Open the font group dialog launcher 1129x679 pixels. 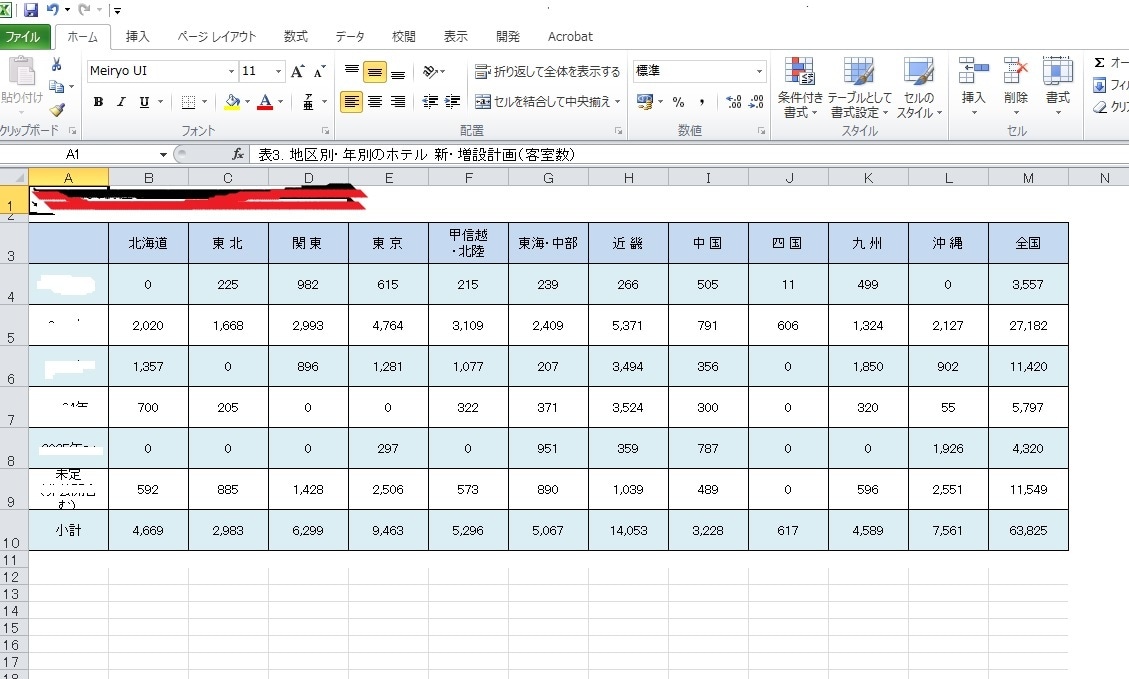(x=325, y=130)
